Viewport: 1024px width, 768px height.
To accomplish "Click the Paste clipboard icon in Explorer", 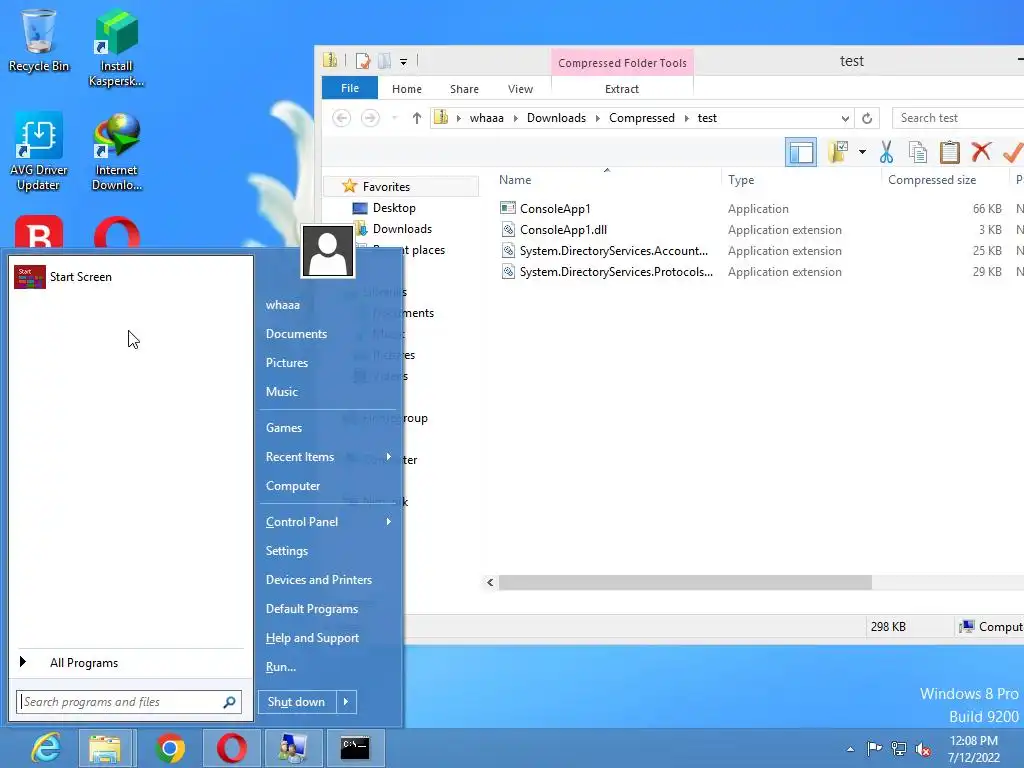I will click(x=950, y=152).
